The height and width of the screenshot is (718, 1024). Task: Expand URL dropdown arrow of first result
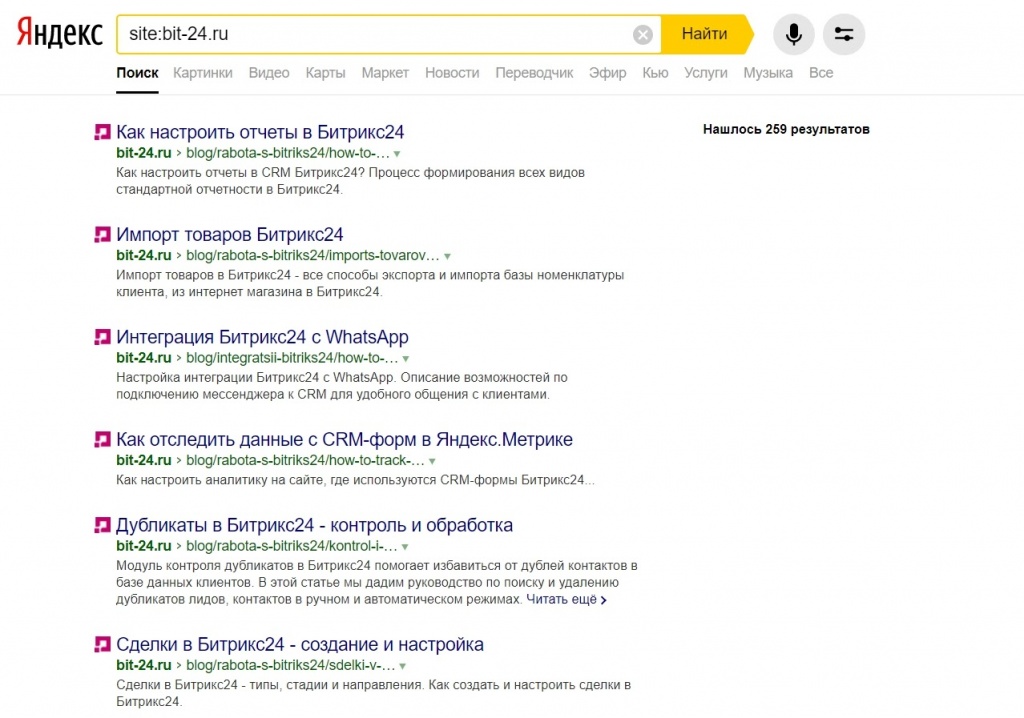point(397,154)
